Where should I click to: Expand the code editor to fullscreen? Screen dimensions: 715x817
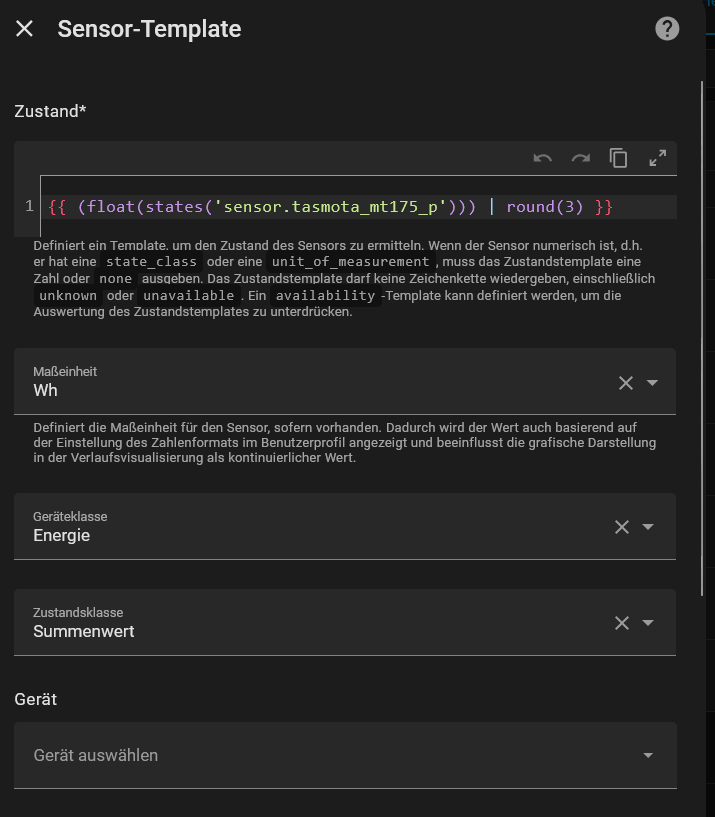[x=657, y=158]
